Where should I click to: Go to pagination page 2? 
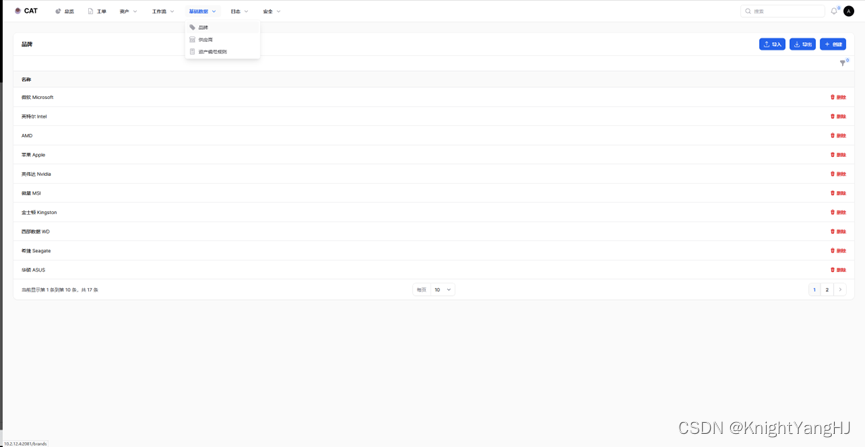click(x=827, y=290)
